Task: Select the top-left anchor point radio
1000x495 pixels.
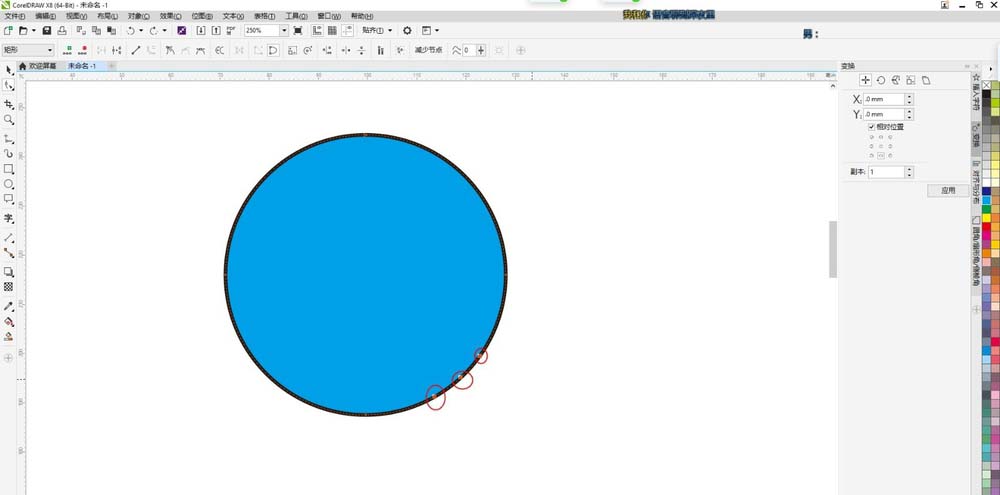Action: click(872, 137)
